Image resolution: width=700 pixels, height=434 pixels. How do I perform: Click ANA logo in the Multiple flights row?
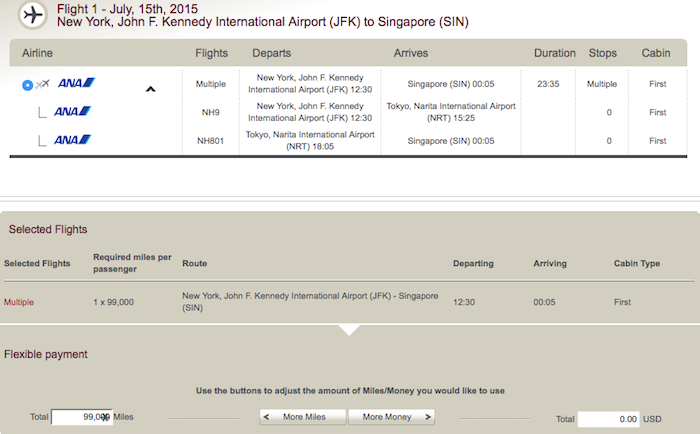click(x=77, y=83)
